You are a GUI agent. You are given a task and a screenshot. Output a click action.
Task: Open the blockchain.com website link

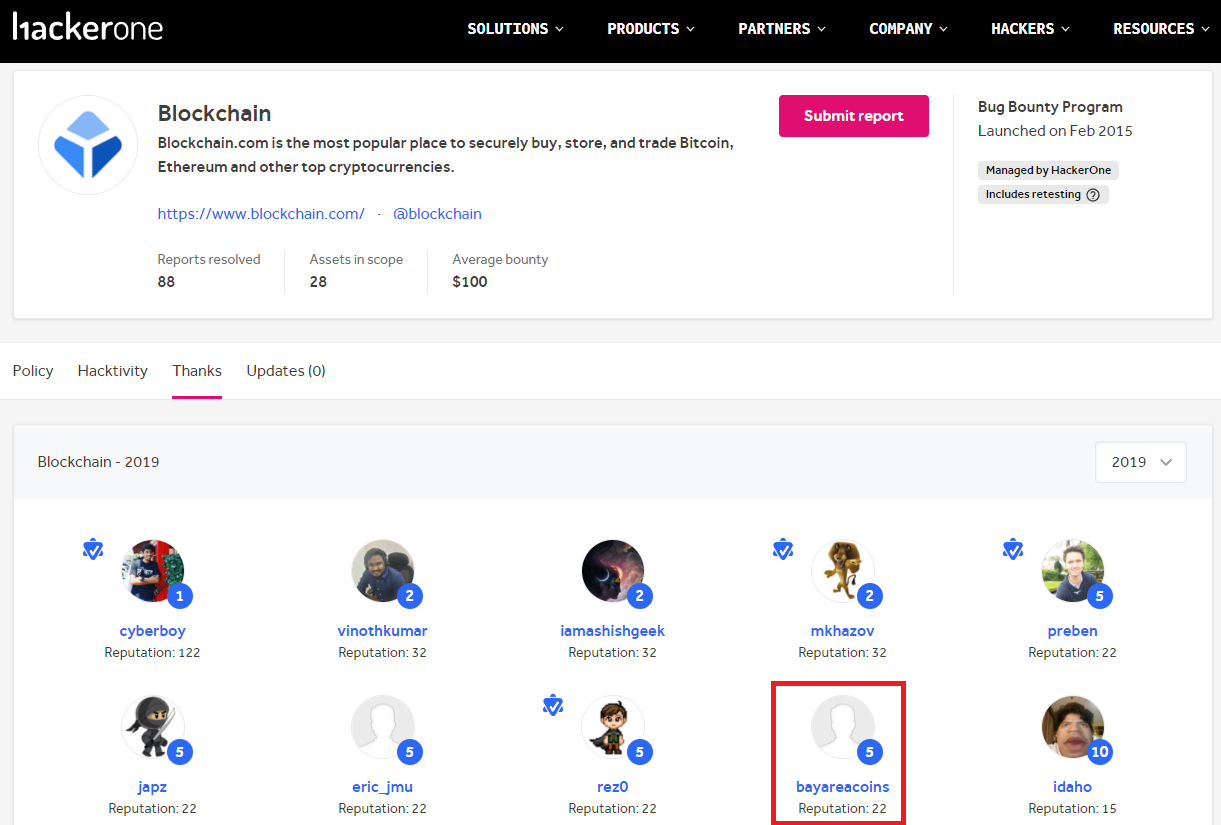point(261,214)
